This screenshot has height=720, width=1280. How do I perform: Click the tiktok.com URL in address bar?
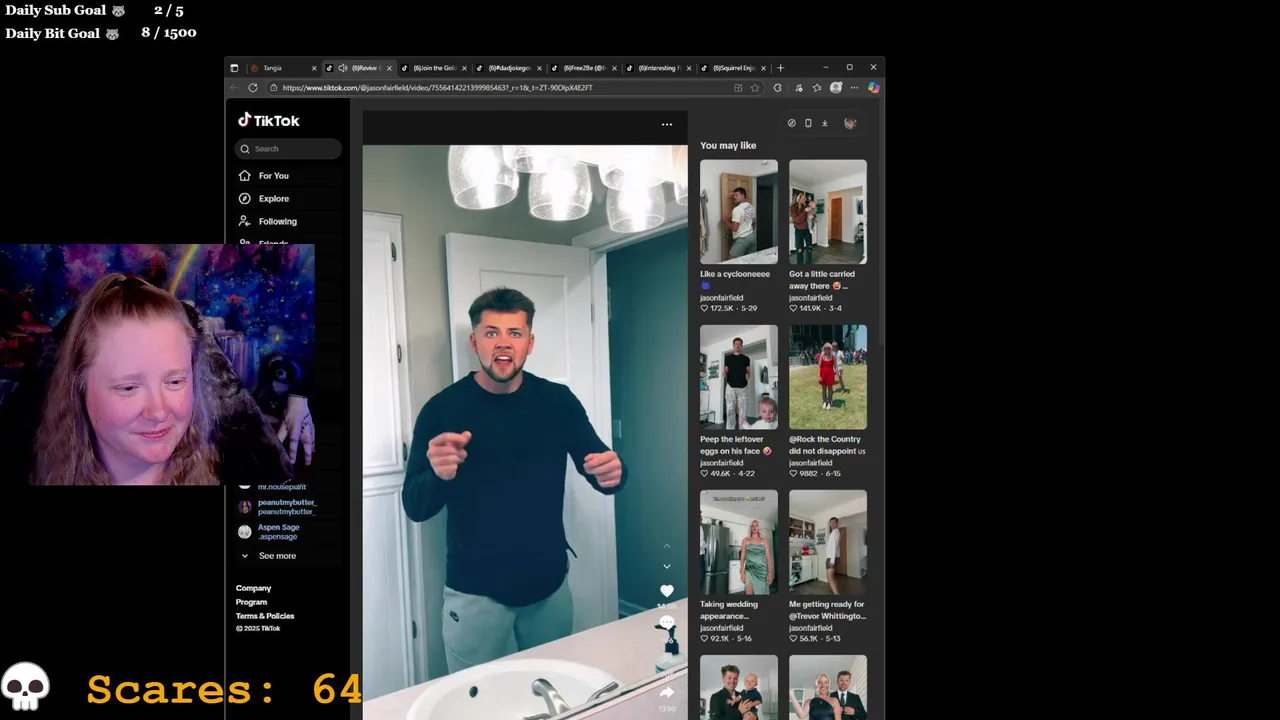click(437, 88)
